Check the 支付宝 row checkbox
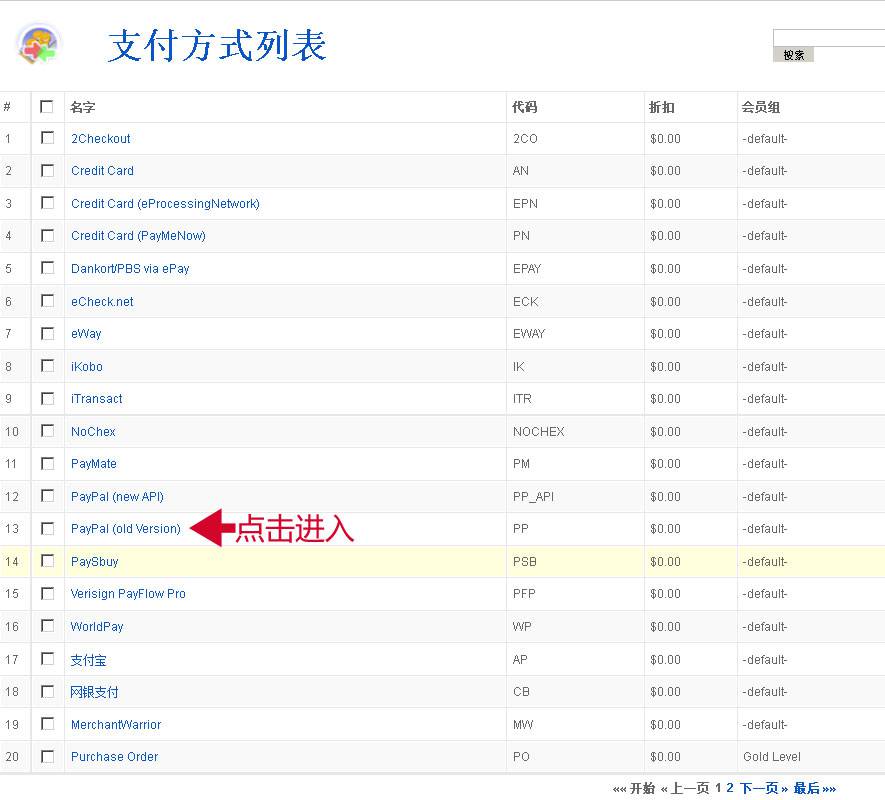 pyautogui.click(x=46, y=659)
